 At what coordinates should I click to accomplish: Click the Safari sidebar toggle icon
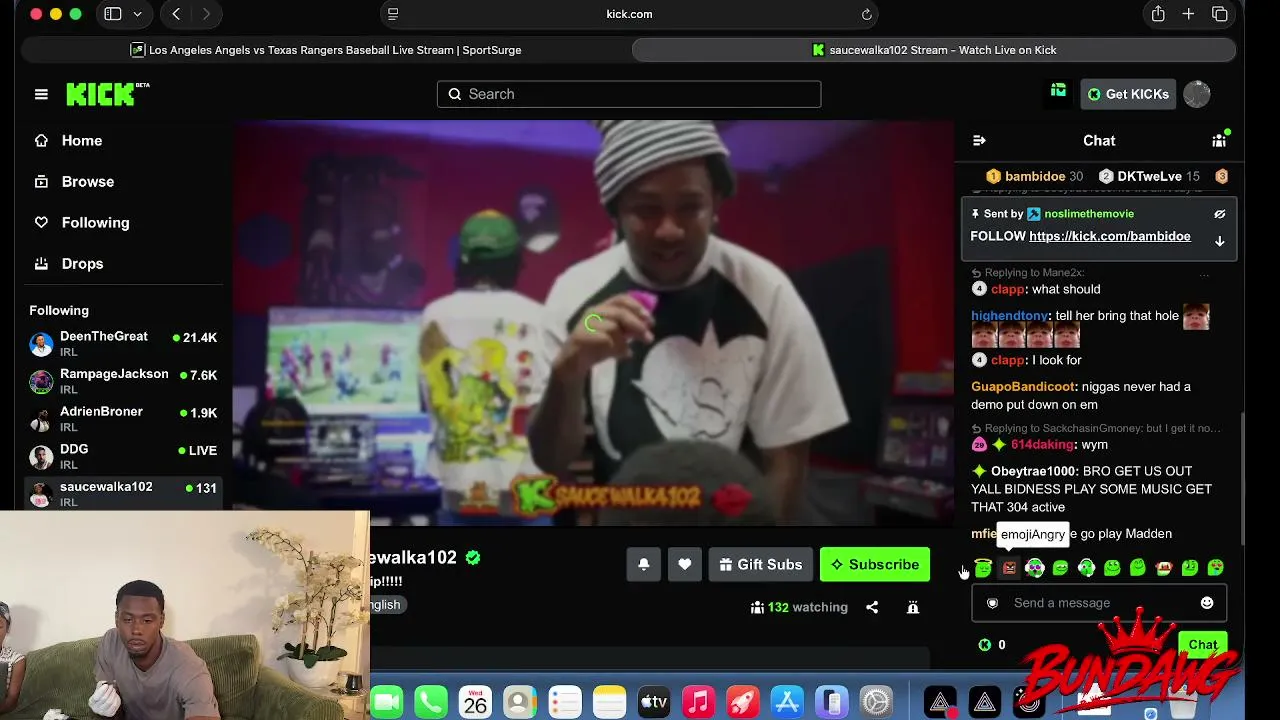pyautogui.click(x=113, y=14)
